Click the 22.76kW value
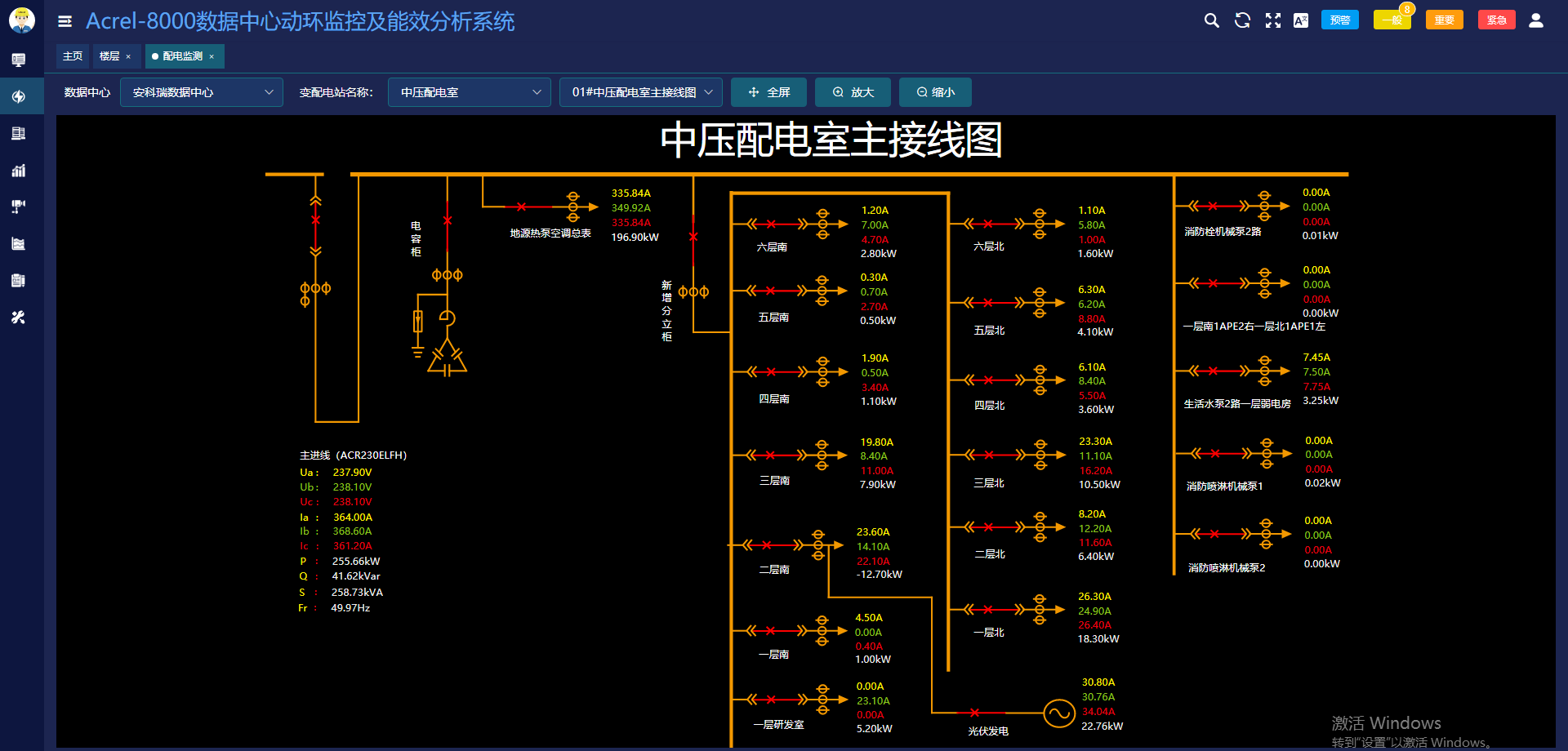The height and width of the screenshot is (751, 1568). [x=1102, y=727]
